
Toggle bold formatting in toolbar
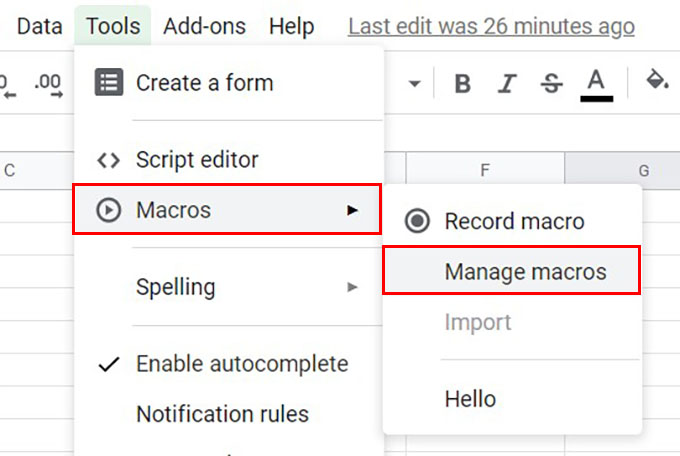[x=462, y=83]
